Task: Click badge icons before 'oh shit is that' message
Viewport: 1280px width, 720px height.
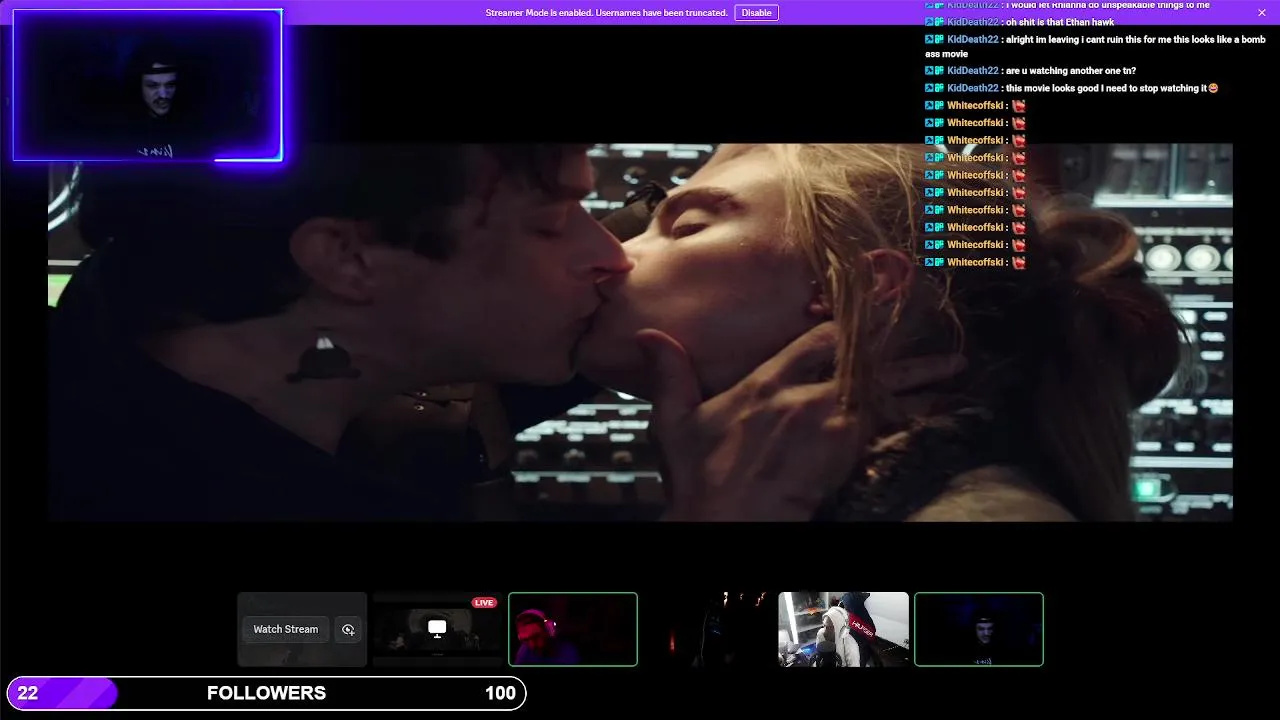Action: pos(934,22)
